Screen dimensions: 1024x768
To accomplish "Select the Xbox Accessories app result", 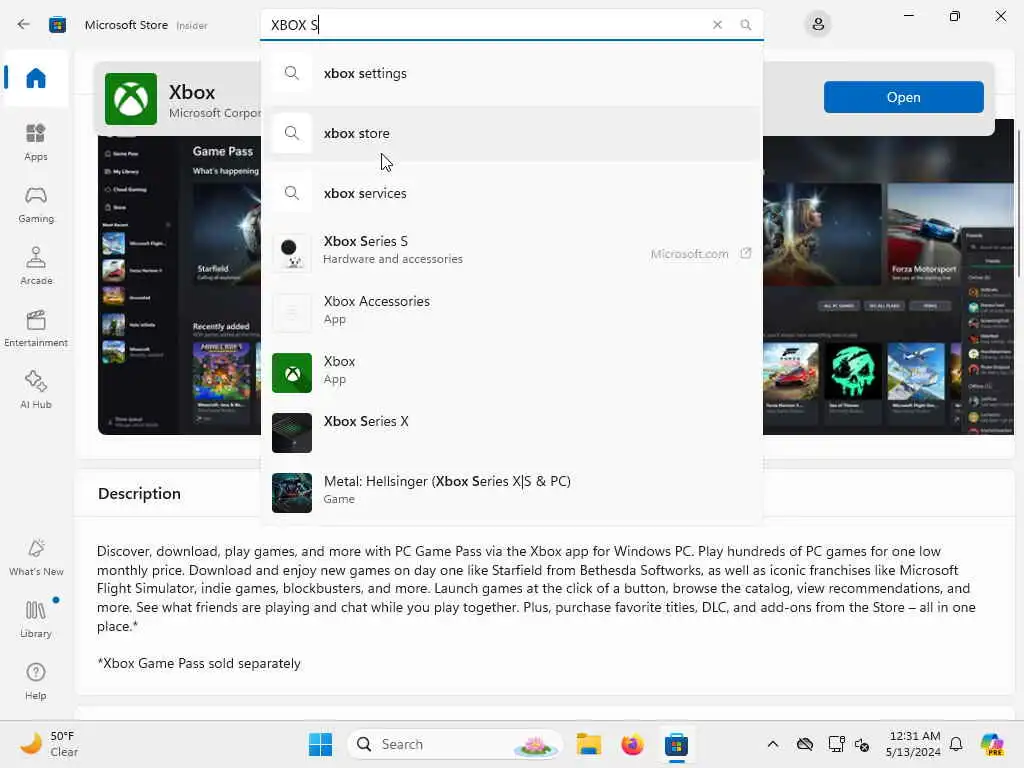I will pos(512,311).
